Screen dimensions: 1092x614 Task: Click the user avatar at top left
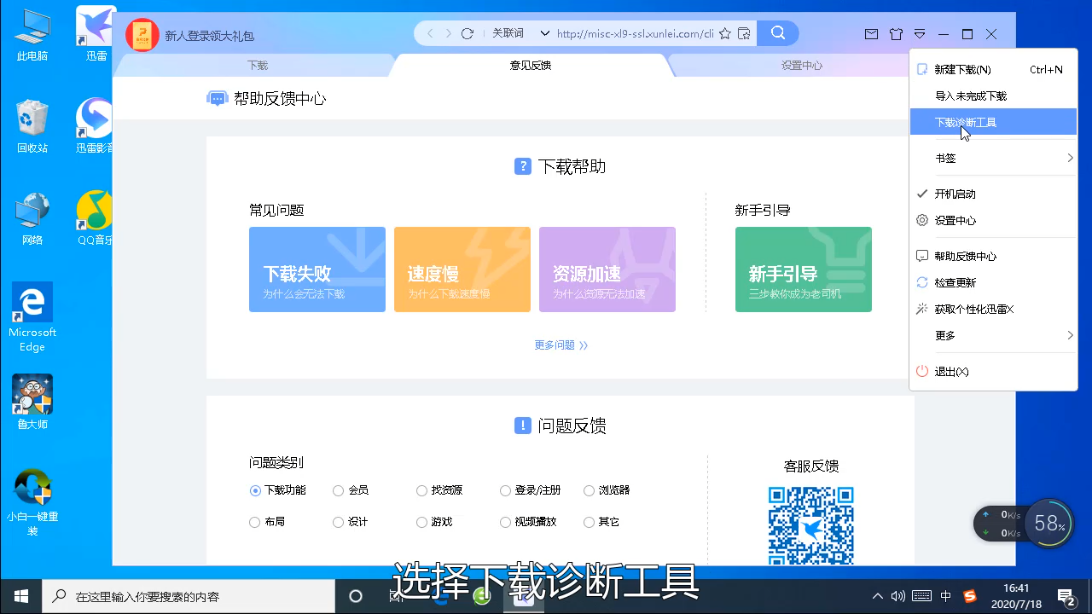tap(142, 35)
